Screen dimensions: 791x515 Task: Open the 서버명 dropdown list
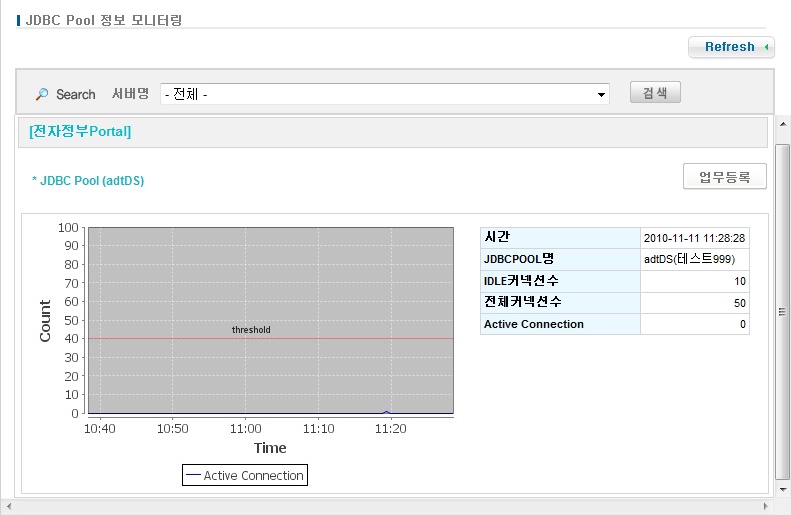(601, 94)
